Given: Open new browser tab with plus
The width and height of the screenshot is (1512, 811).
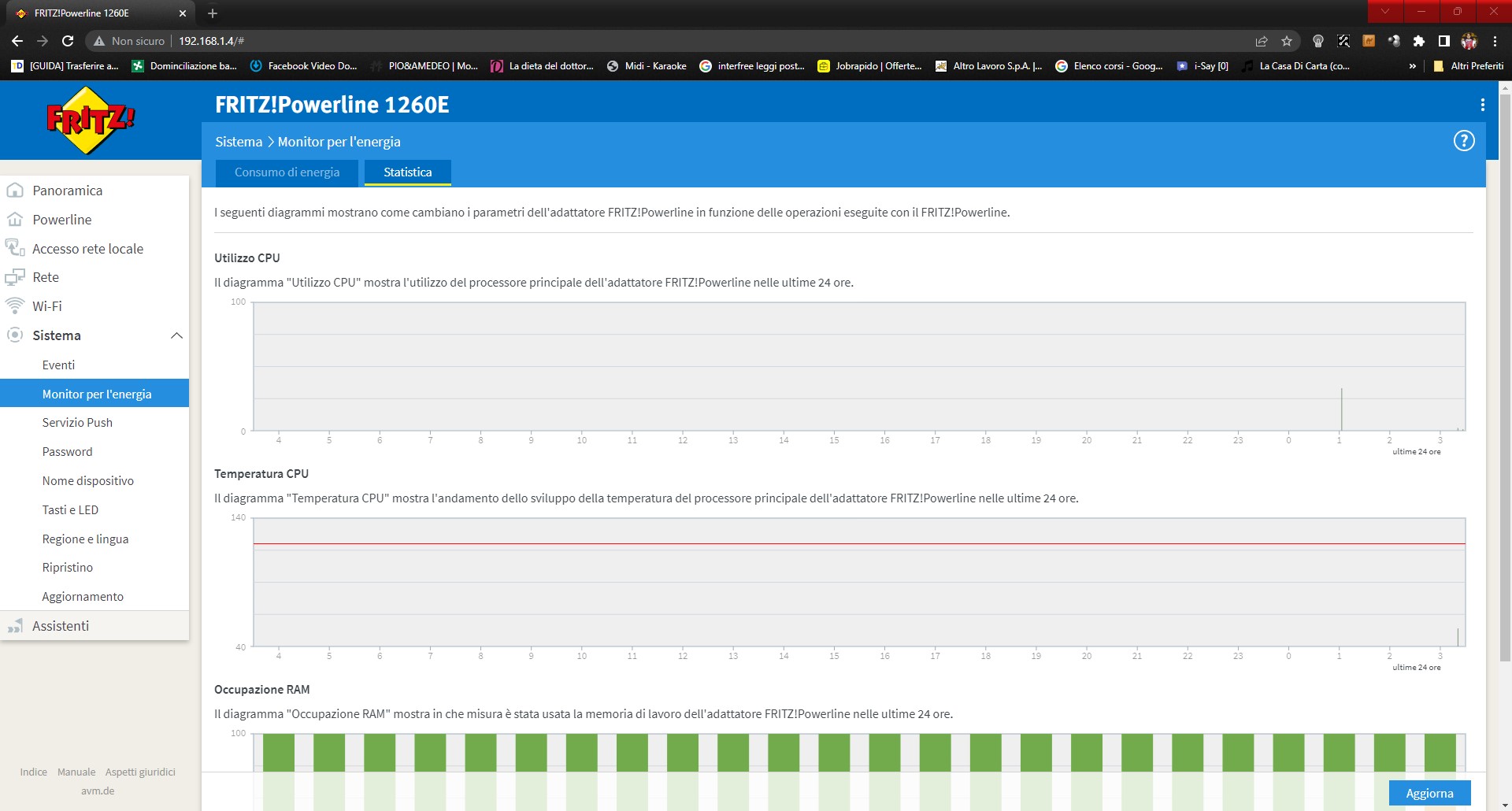Looking at the screenshot, I should (213, 13).
